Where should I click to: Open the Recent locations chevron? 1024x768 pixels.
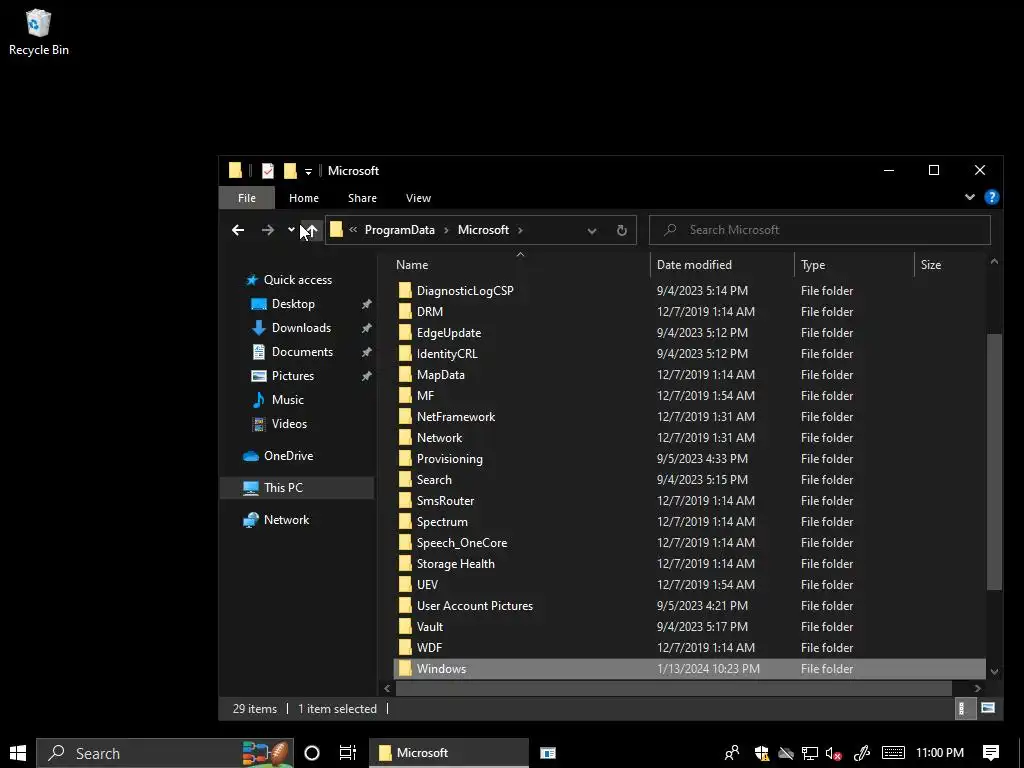point(291,230)
